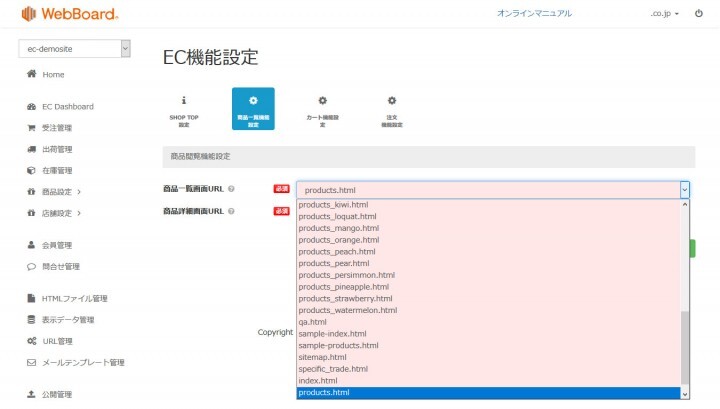720x409 pixels.
Task: Click the Home house icon
Action: pyautogui.click(x=31, y=74)
